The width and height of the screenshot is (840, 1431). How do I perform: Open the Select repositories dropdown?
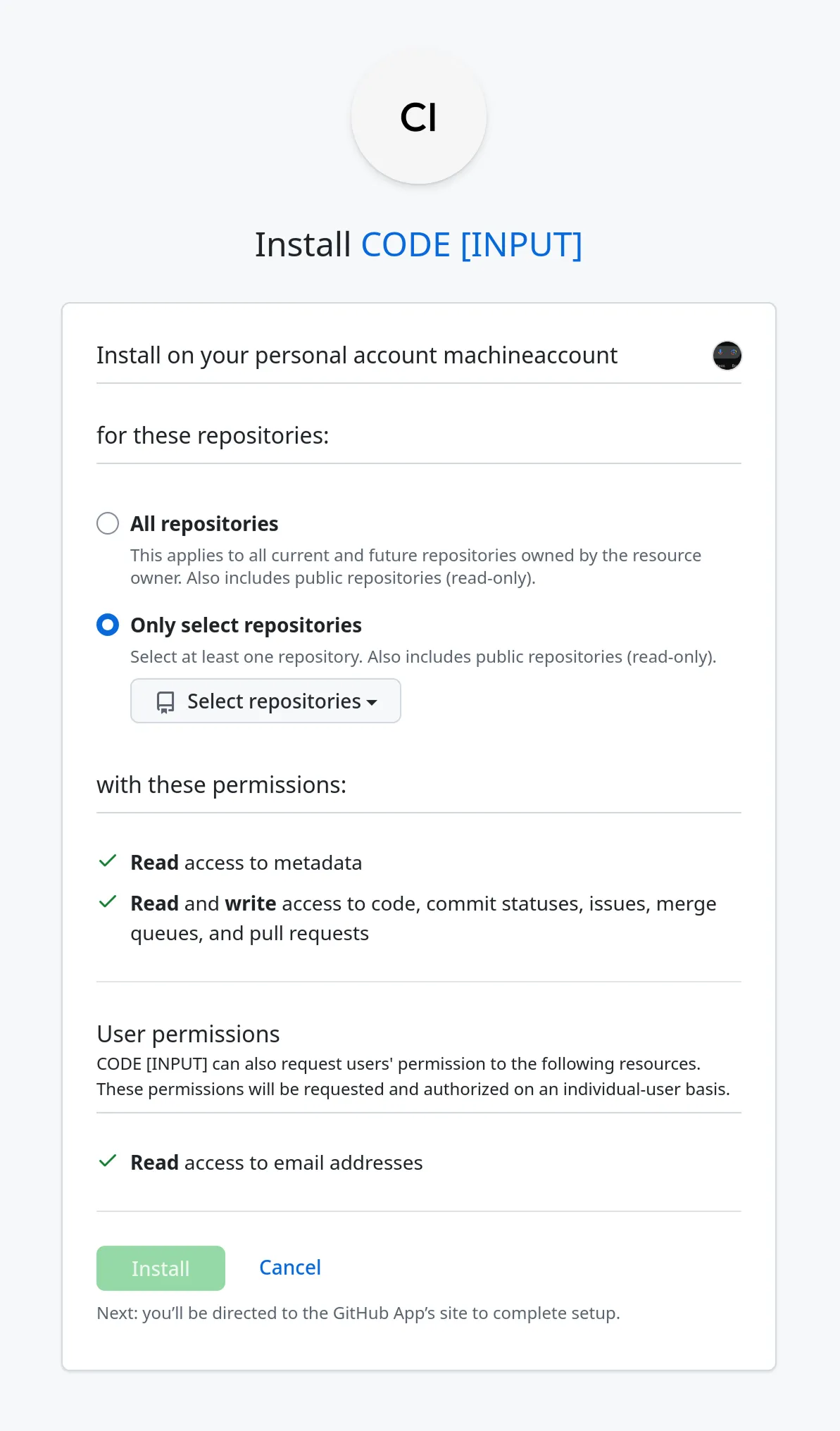[x=265, y=701]
